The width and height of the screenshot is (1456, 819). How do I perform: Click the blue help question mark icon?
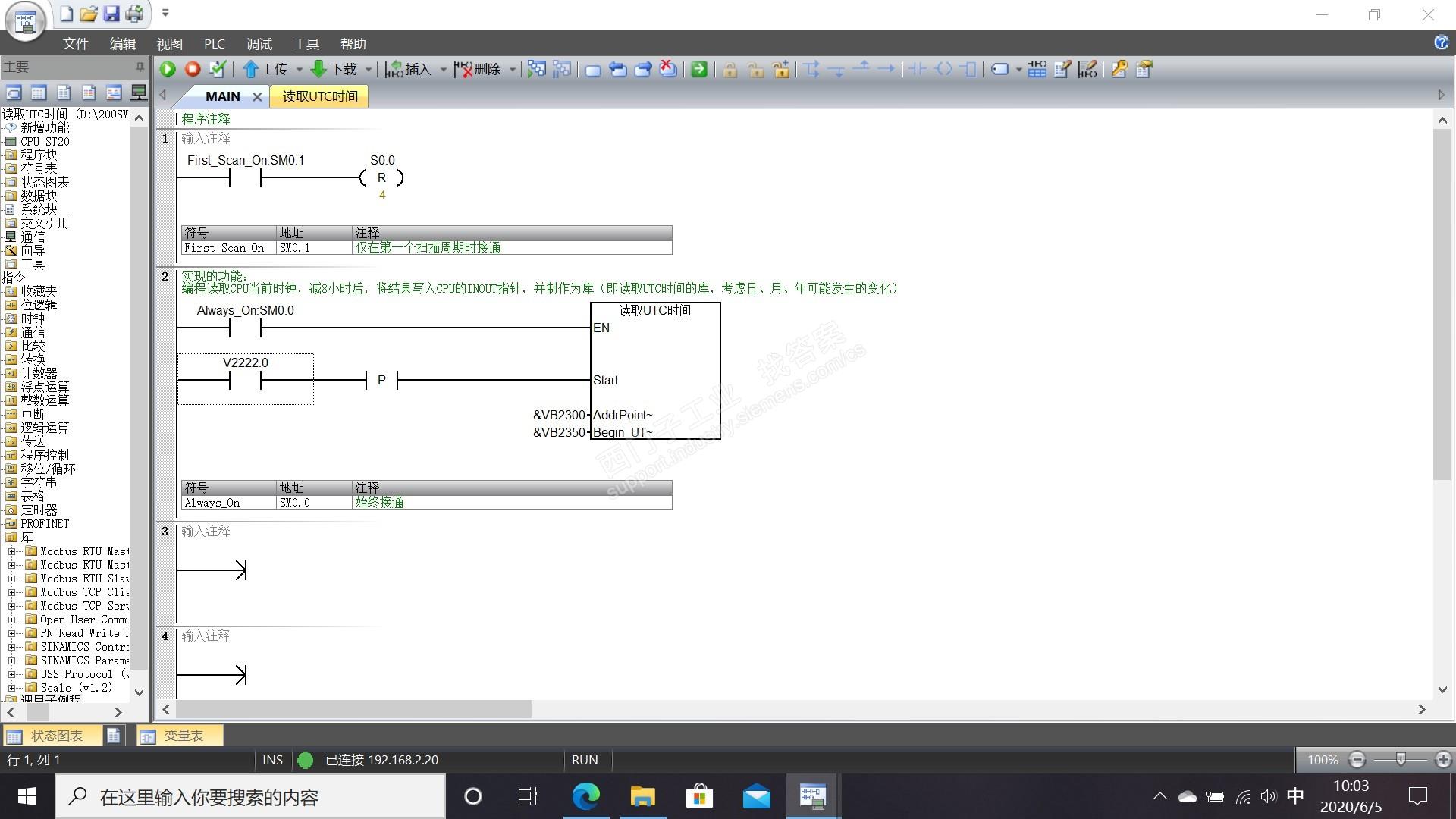point(1442,42)
